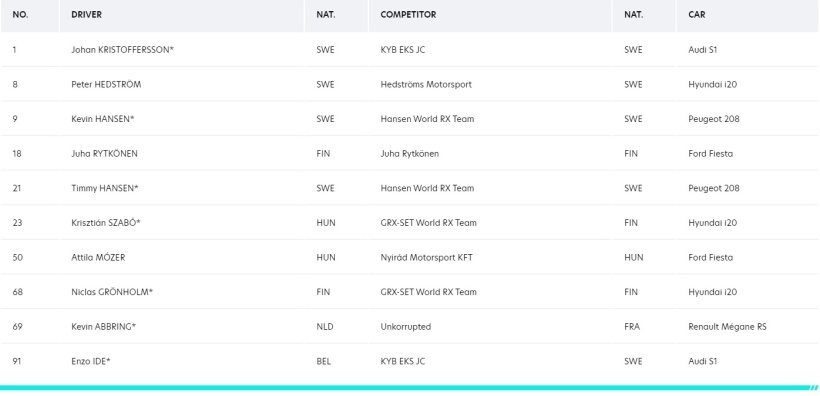
Task: Click the NO. column header
Action: pyautogui.click(x=20, y=15)
